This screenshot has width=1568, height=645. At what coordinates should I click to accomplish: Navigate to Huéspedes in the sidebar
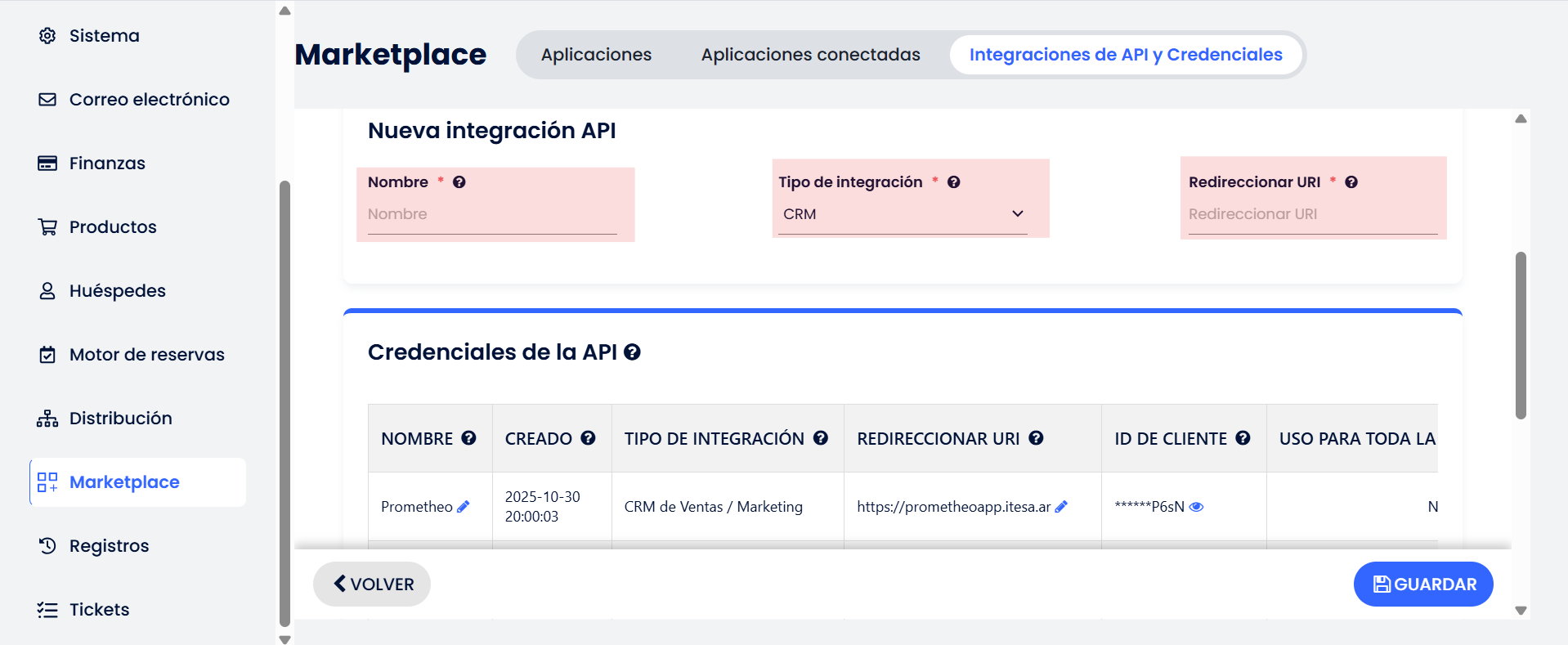click(x=117, y=291)
